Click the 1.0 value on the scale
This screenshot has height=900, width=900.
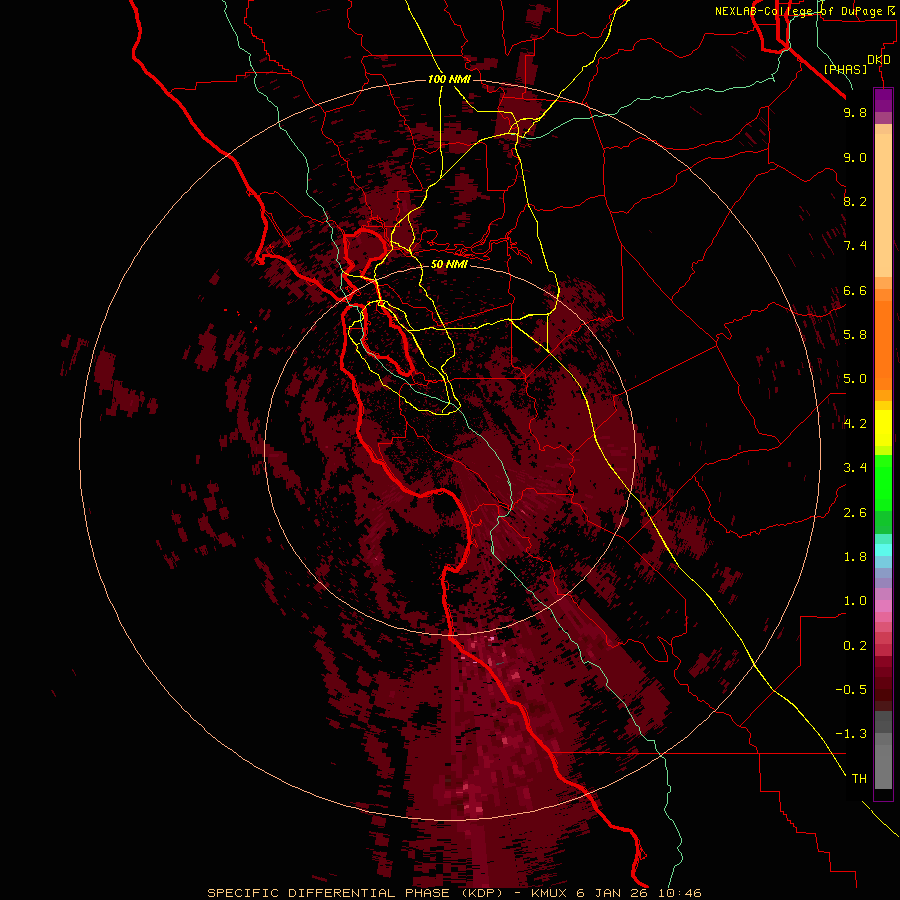coord(855,601)
